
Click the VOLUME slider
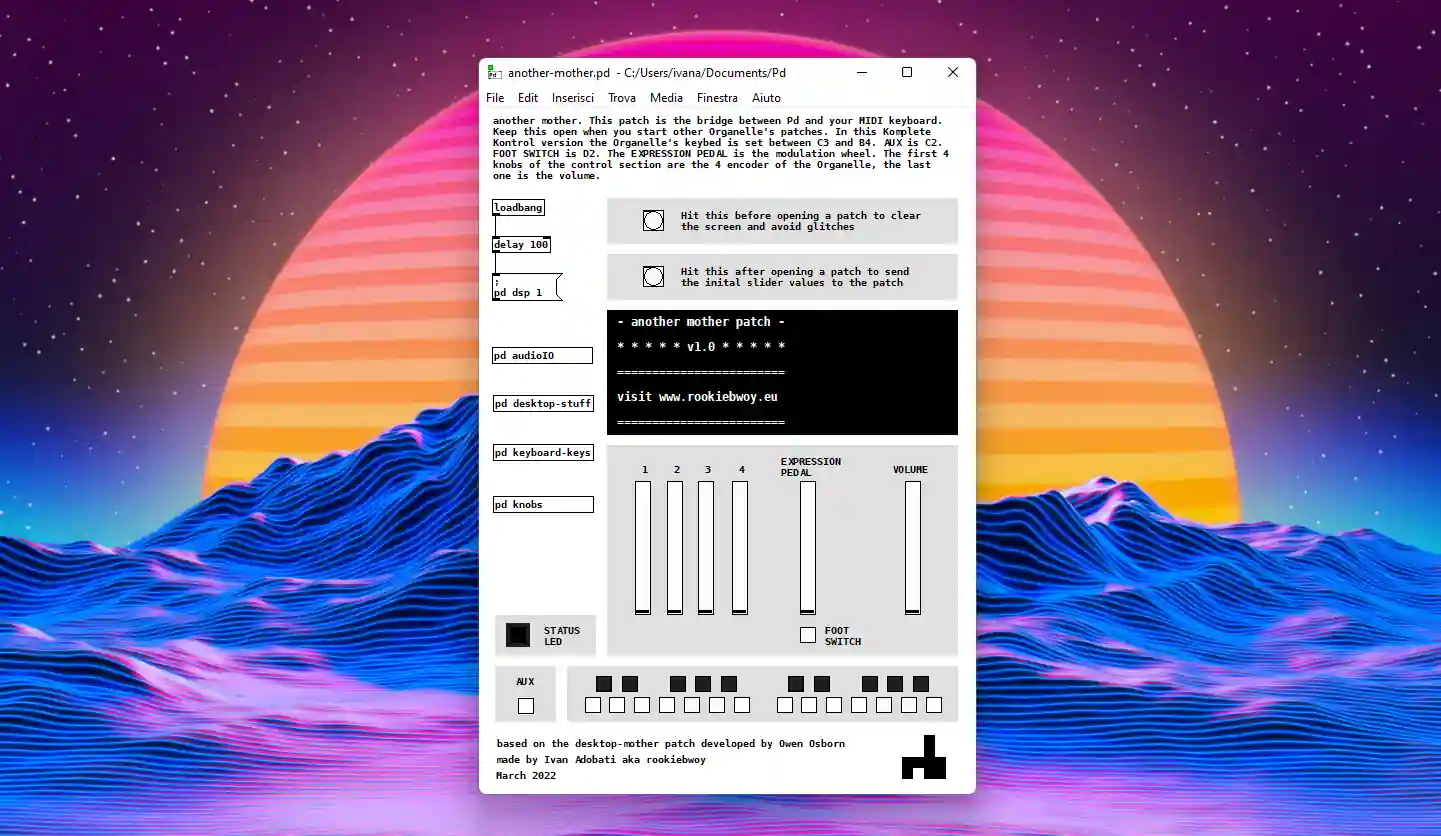(913, 547)
